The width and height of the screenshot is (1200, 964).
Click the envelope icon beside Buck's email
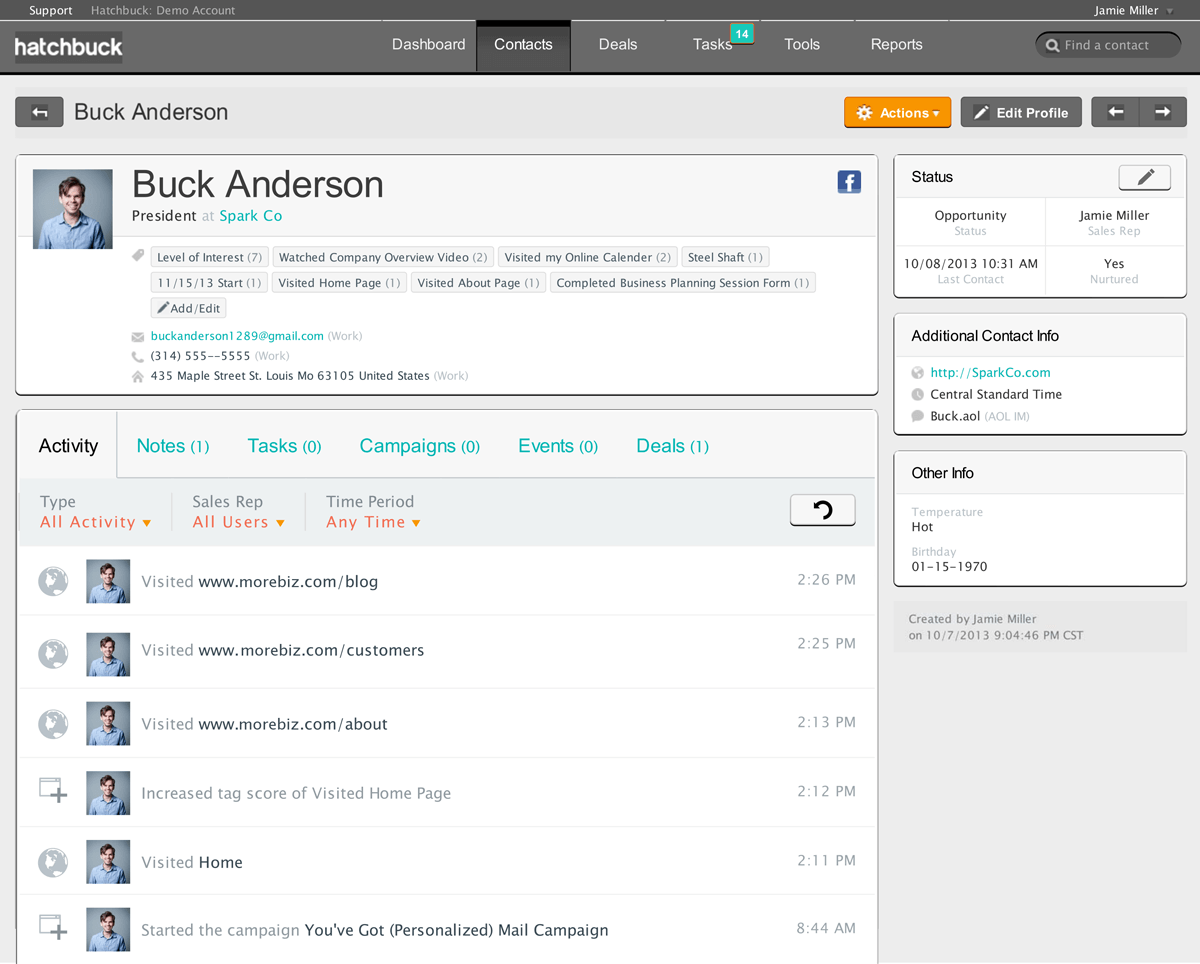[137, 335]
